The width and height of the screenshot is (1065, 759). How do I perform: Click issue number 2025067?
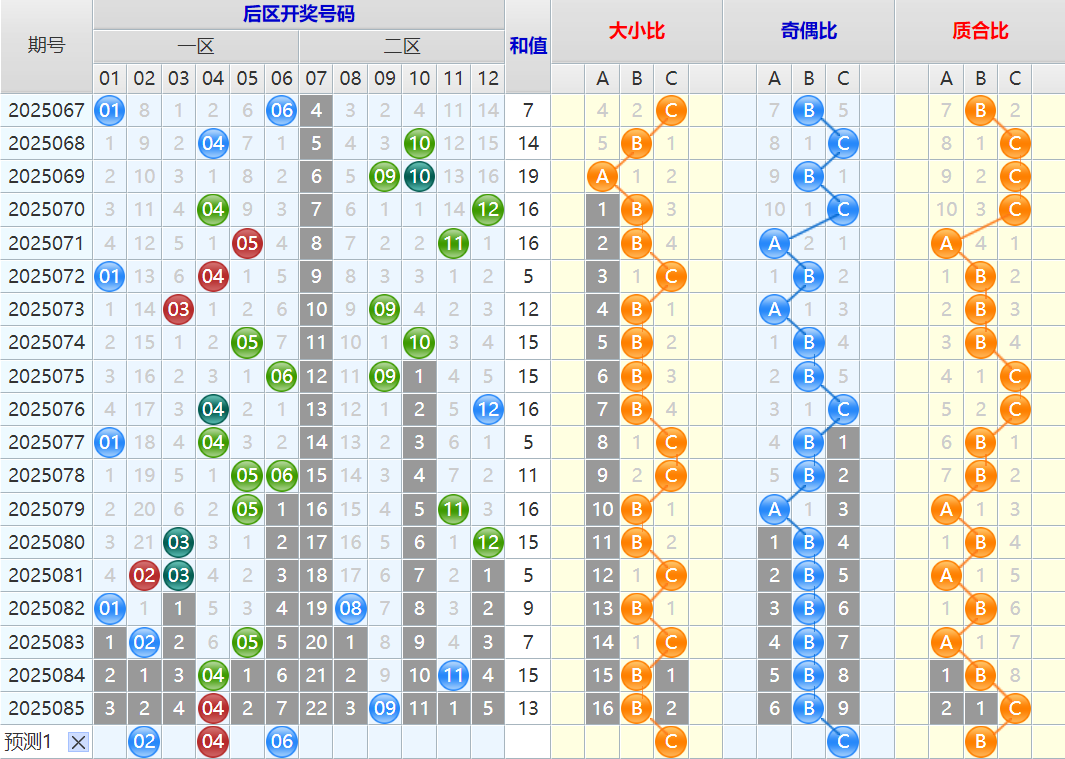(46, 110)
